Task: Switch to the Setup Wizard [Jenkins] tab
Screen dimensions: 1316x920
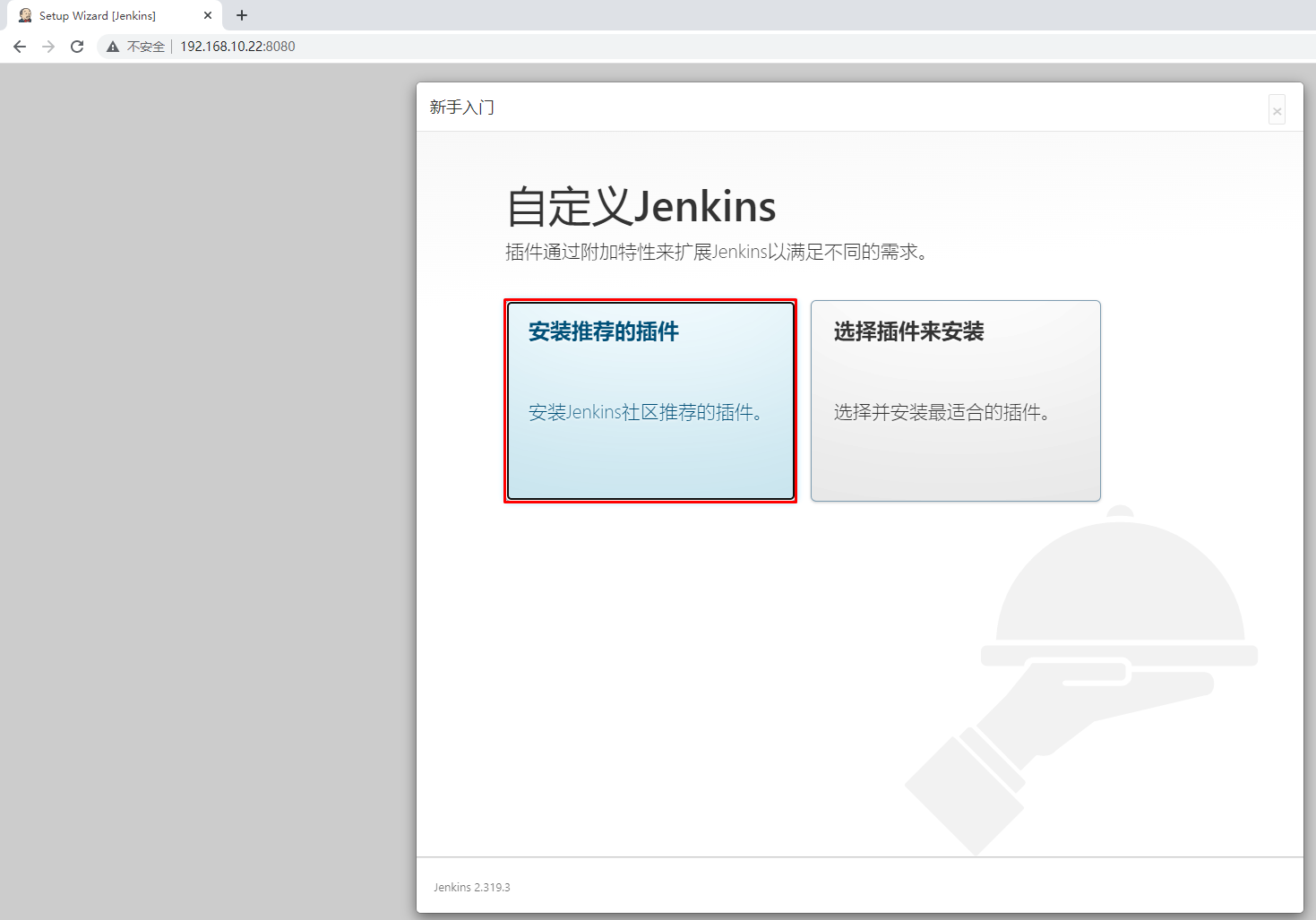Action: (x=99, y=15)
